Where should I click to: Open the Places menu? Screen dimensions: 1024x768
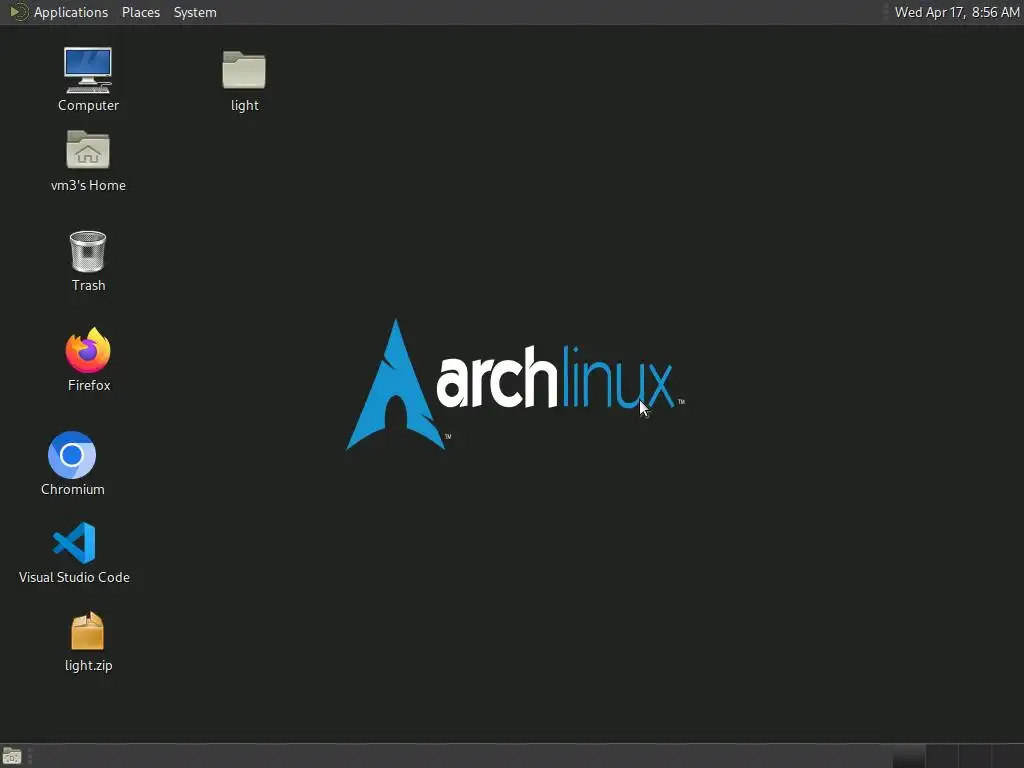coord(140,12)
